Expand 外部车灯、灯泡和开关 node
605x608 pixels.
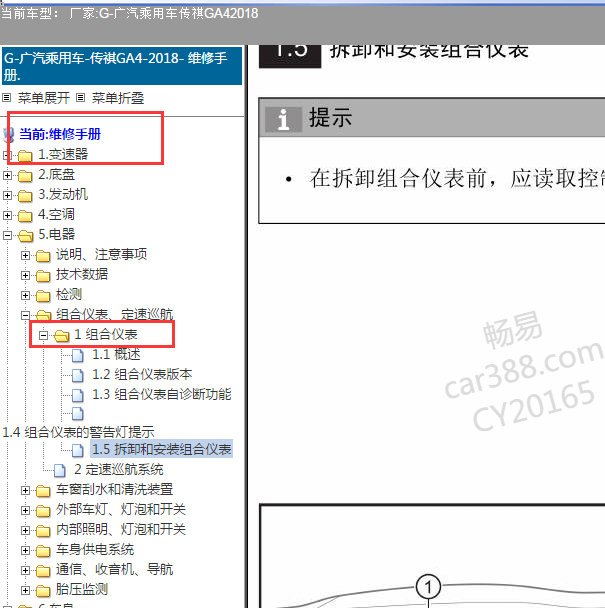tap(25, 510)
